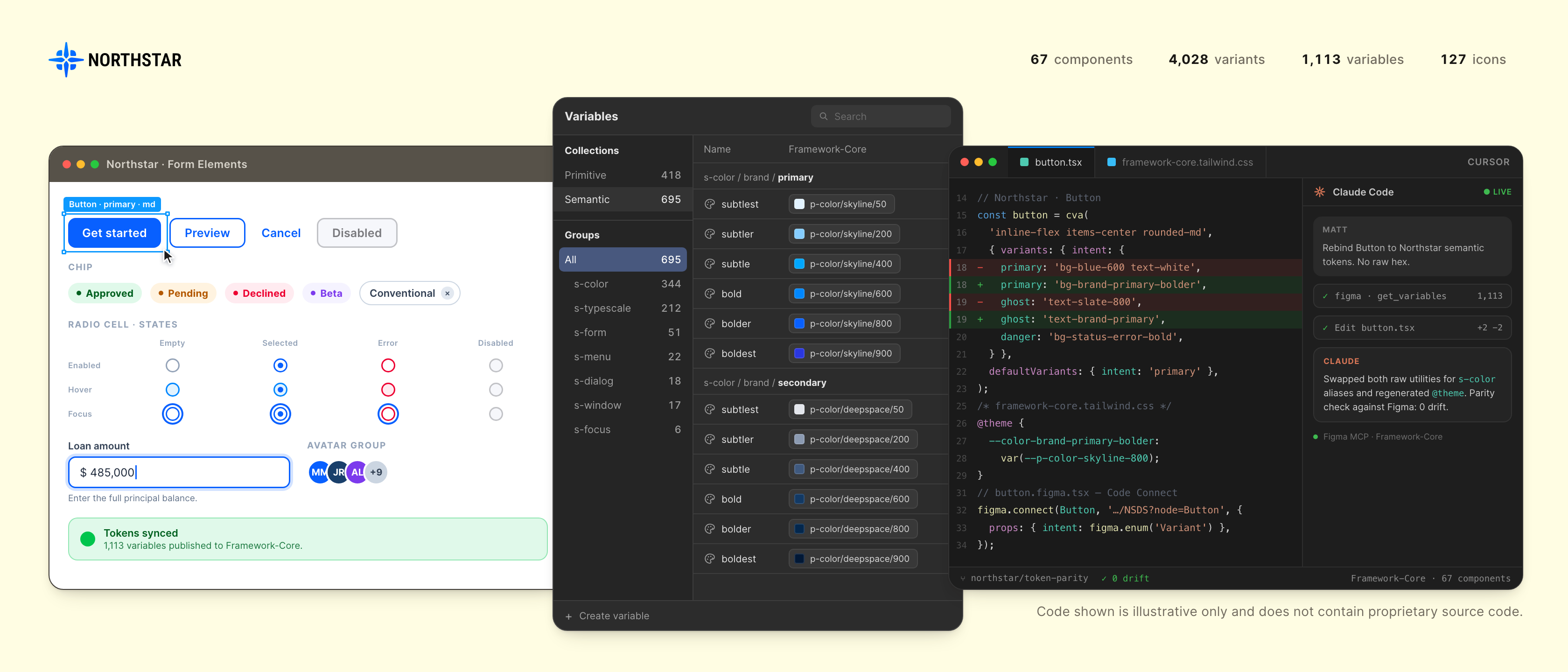Click the palette icon beside primary subtlest
The height and width of the screenshot is (672, 1568).
709,204
